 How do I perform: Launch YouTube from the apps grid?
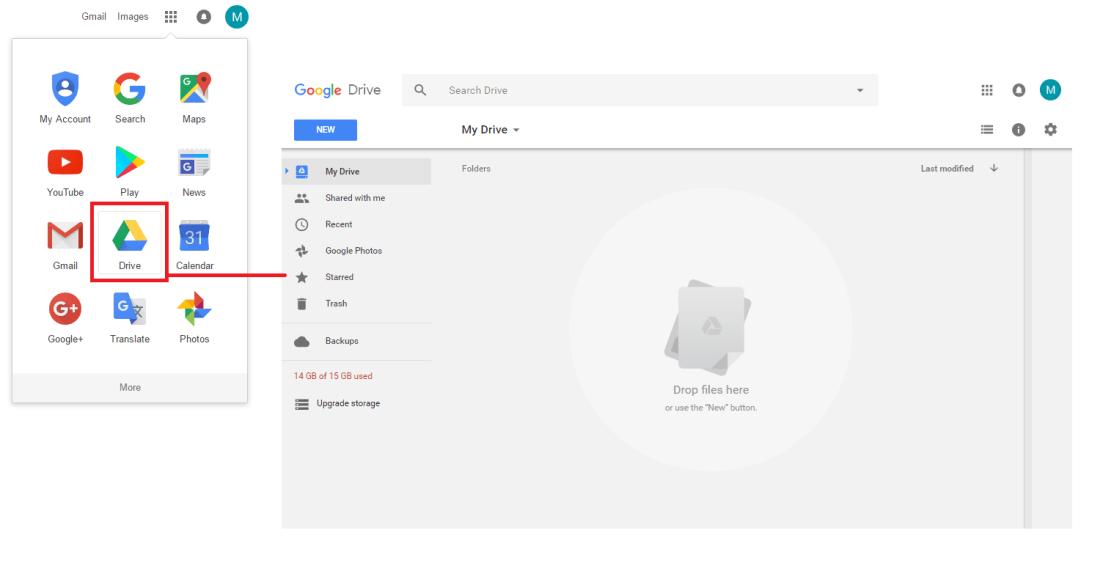pyautogui.click(x=65, y=171)
